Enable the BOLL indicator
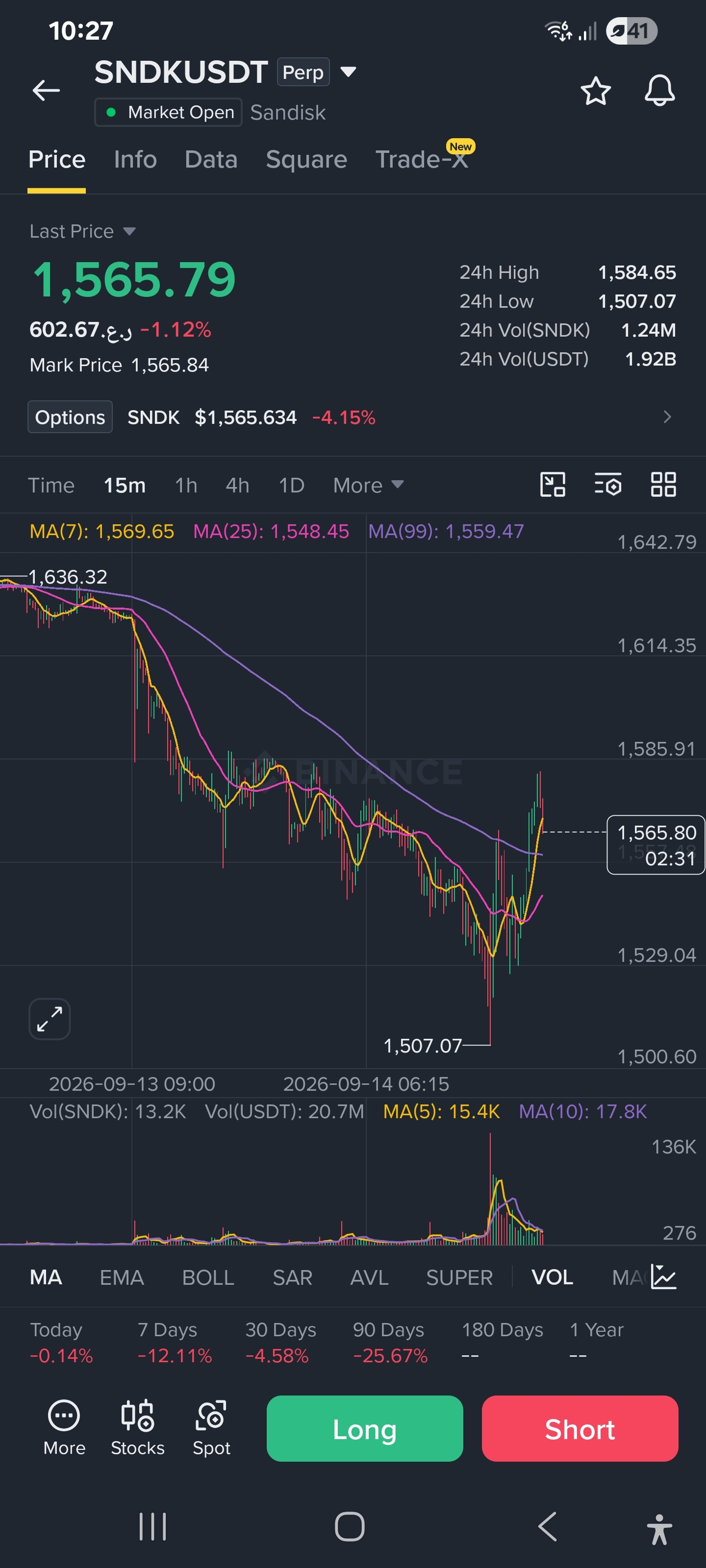706x1568 pixels. pyautogui.click(x=208, y=1277)
